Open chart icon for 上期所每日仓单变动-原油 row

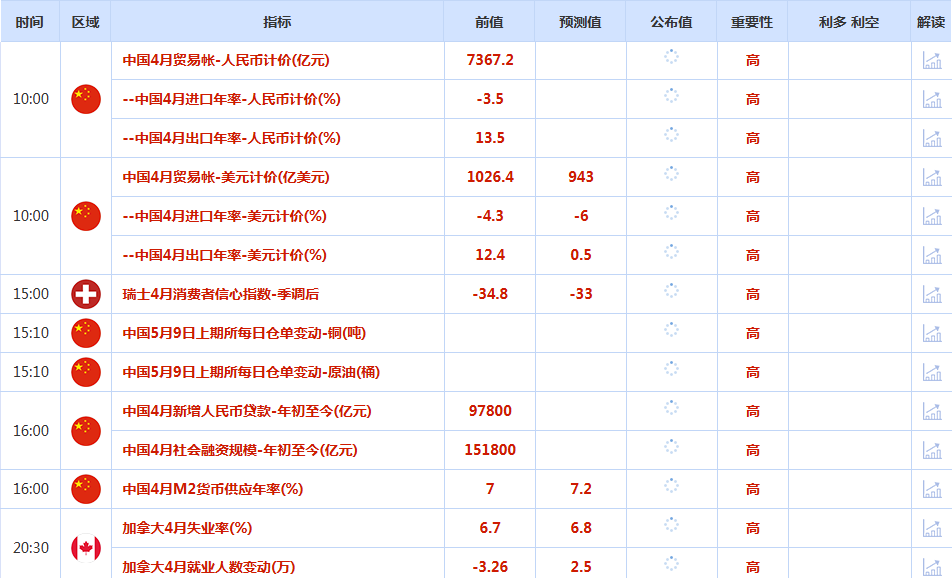pos(931,372)
